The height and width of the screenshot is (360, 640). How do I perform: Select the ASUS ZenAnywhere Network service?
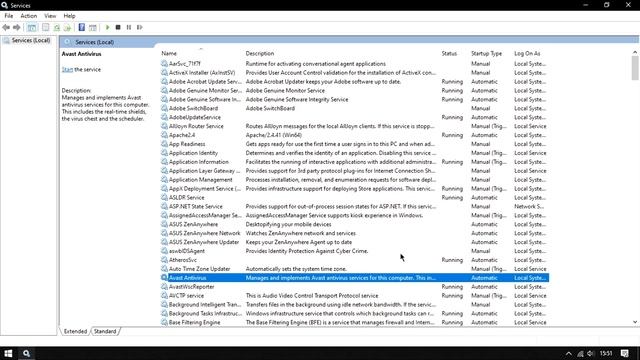355,233
